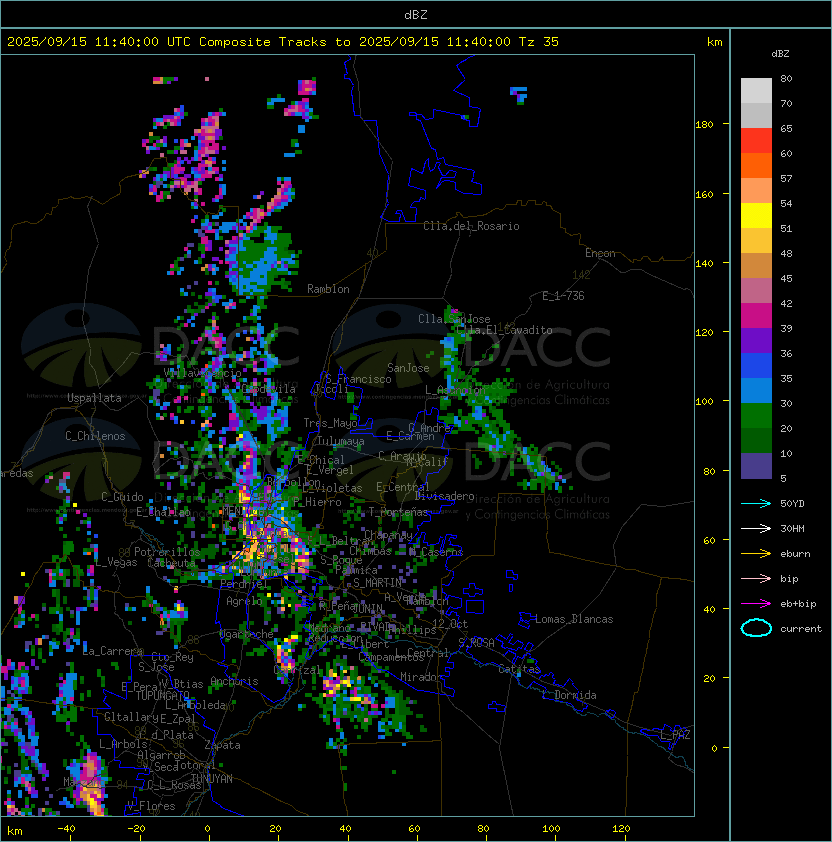Viewport: 832px width, 842px height.
Task: Click the 'Clla.El_Cavadito' map label
Action: (503, 330)
